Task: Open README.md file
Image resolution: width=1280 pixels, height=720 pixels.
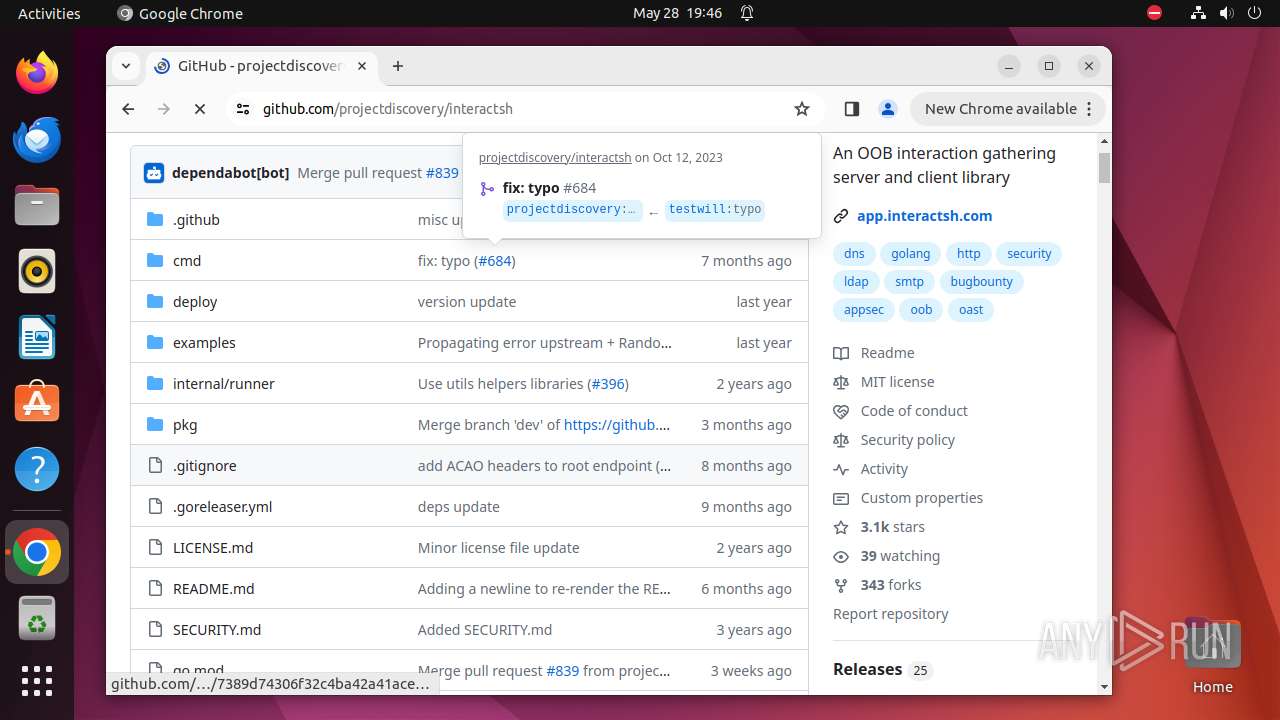Action: point(214,589)
